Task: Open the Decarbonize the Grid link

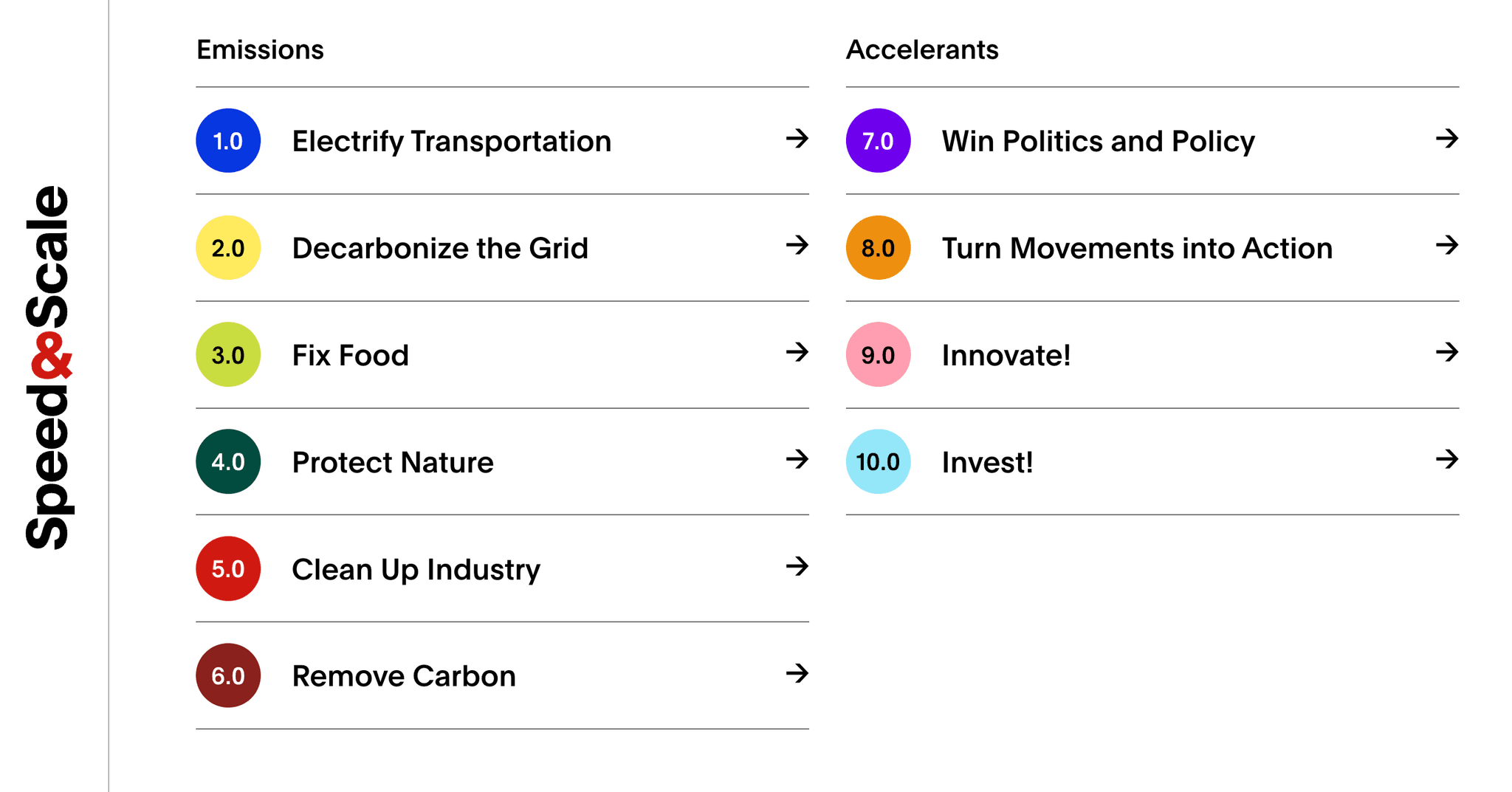Action: [440, 249]
